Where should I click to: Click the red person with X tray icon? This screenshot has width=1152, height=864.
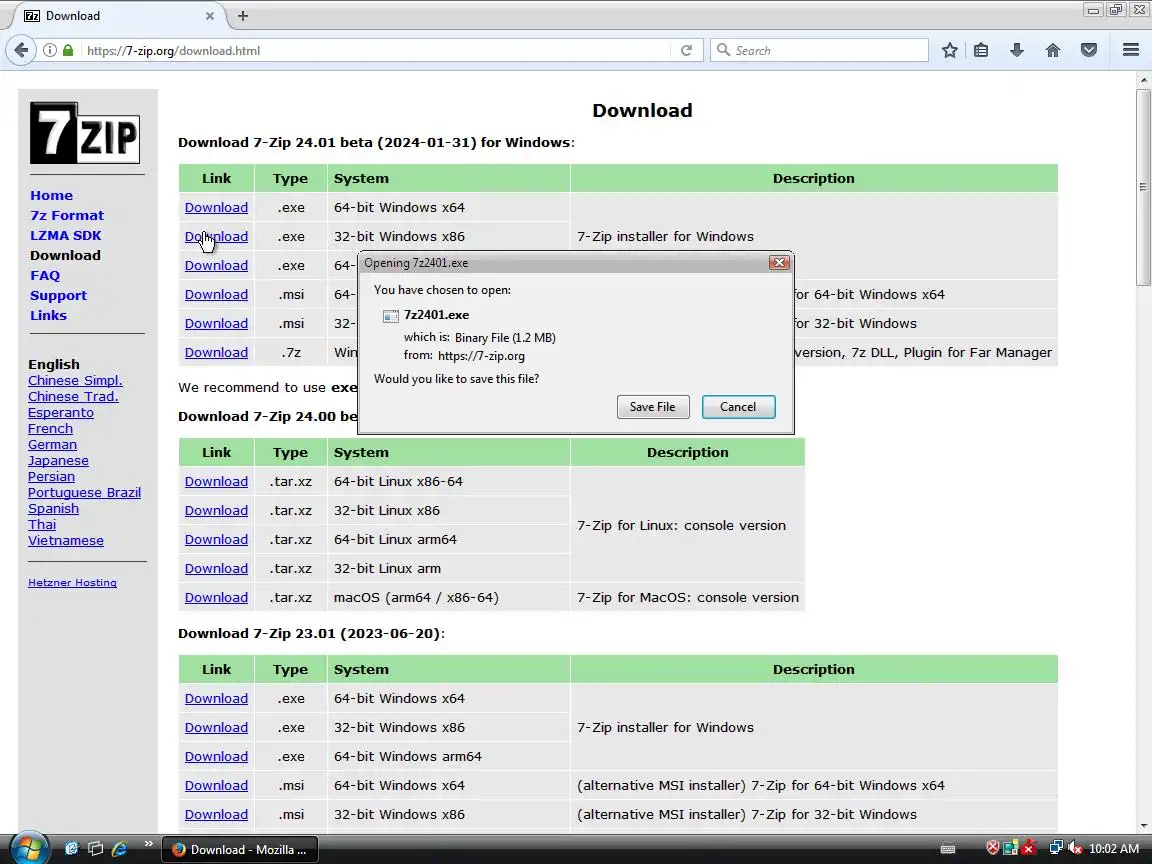[1029, 848]
